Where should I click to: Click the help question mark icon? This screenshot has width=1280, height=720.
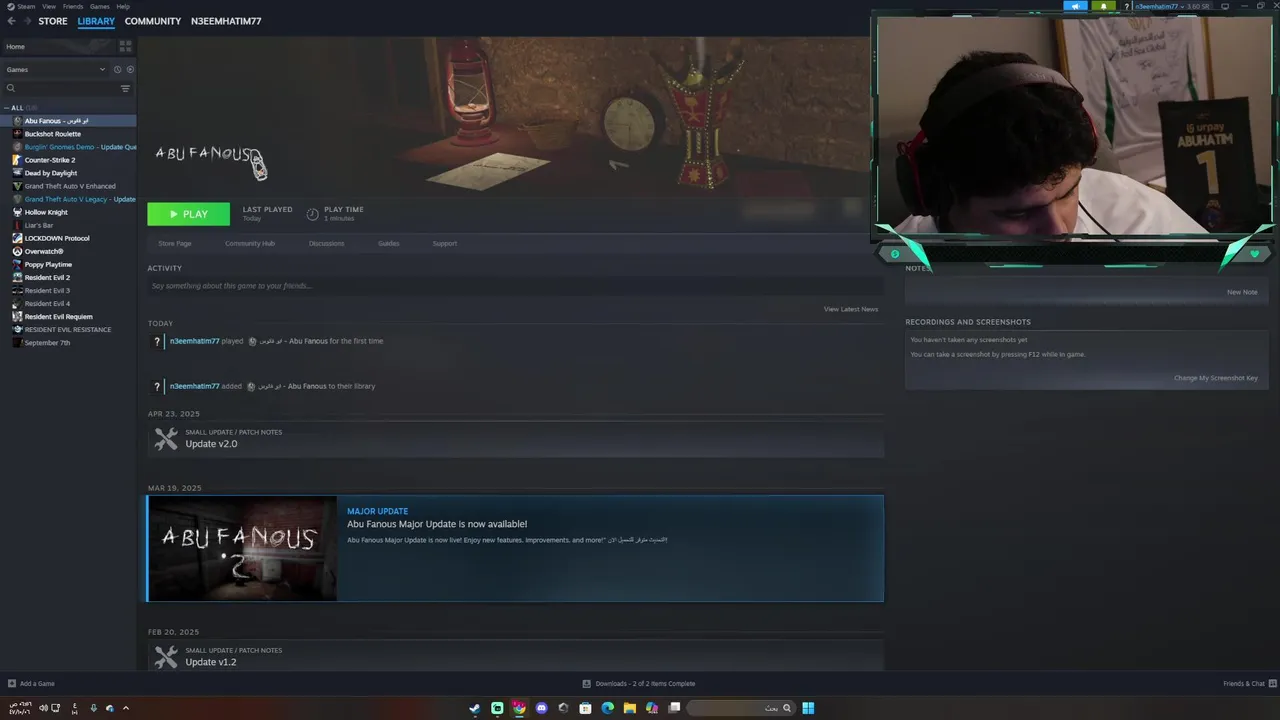1126,6
